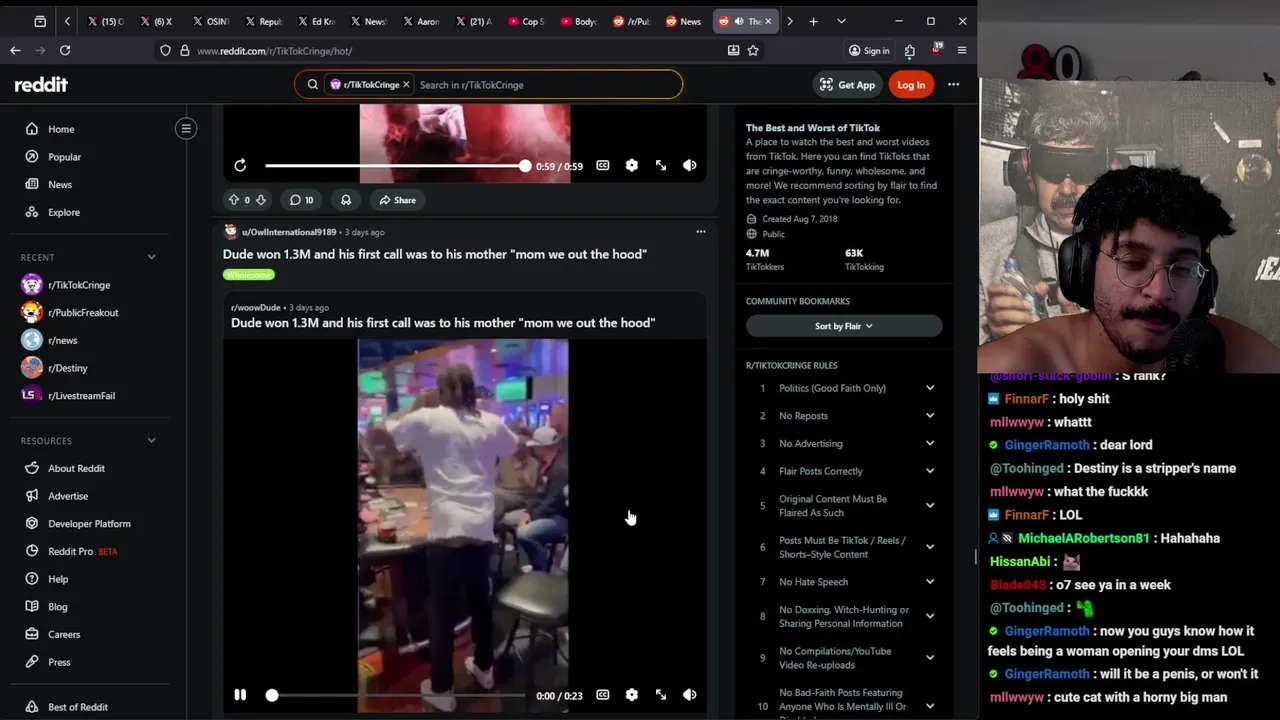Go back in browser
Viewport: 1280px width, 720px height.
click(15, 50)
